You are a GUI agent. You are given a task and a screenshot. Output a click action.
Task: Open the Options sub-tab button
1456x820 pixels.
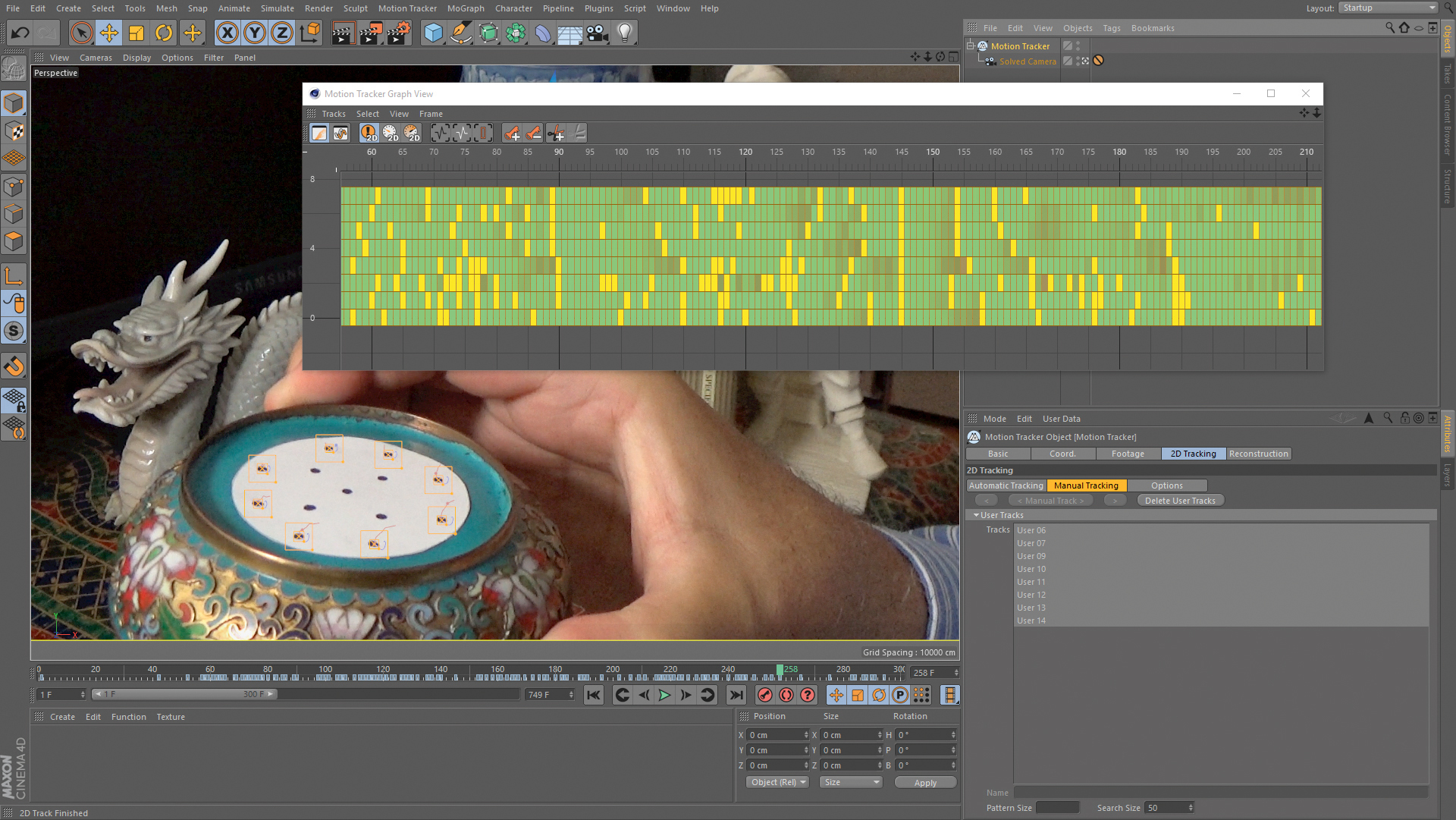(1167, 485)
